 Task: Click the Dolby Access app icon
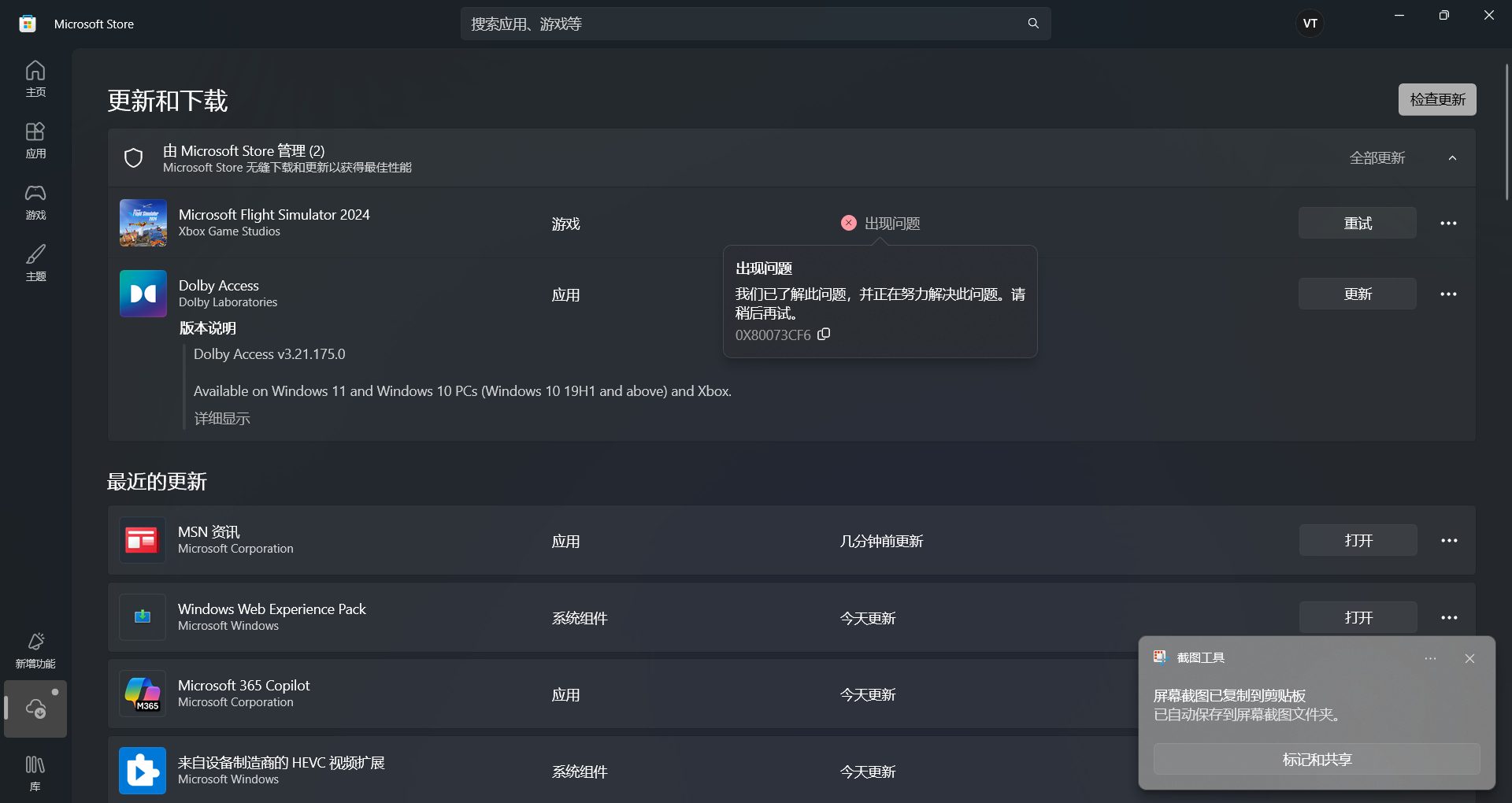click(x=143, y=294)
